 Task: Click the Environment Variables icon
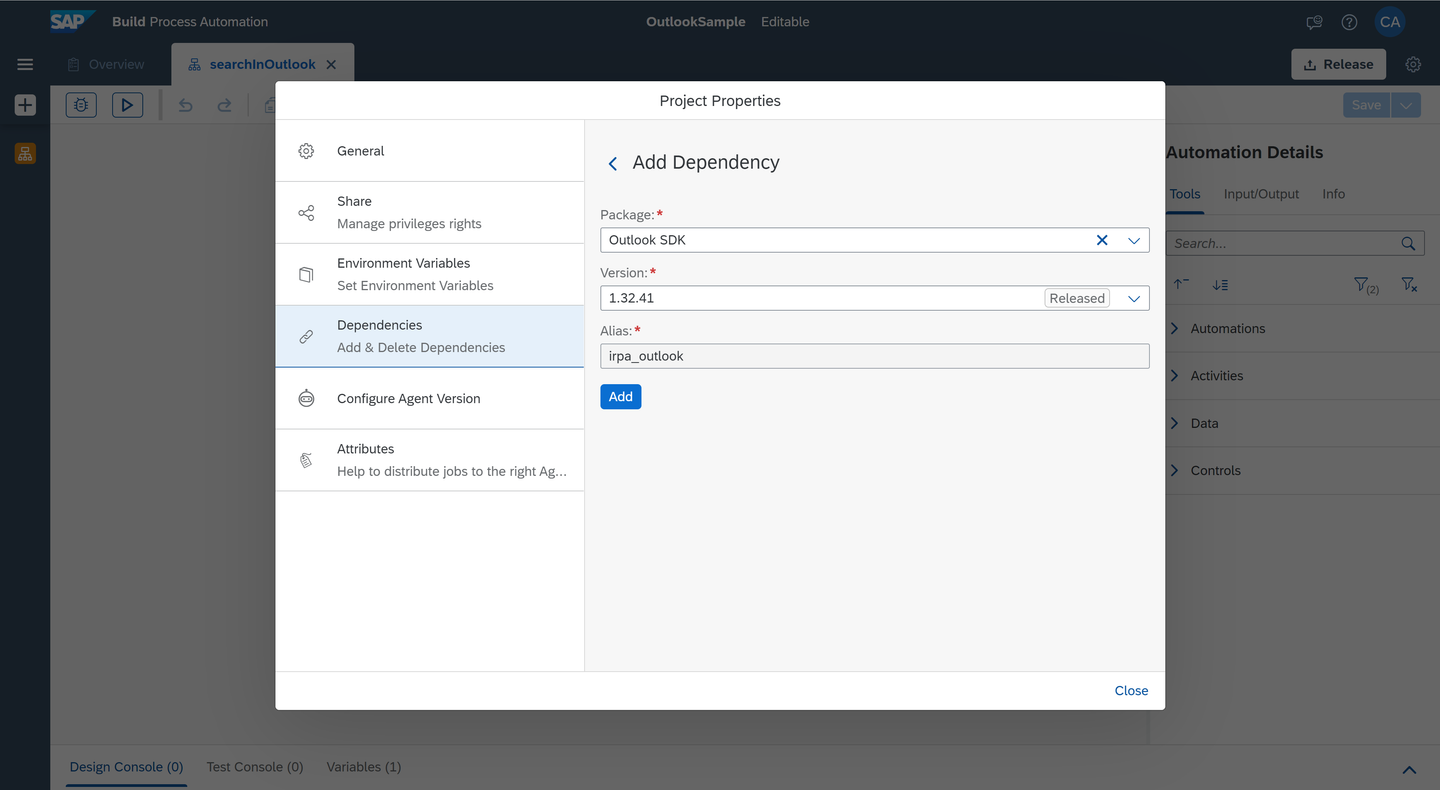[x=306, y=275]
